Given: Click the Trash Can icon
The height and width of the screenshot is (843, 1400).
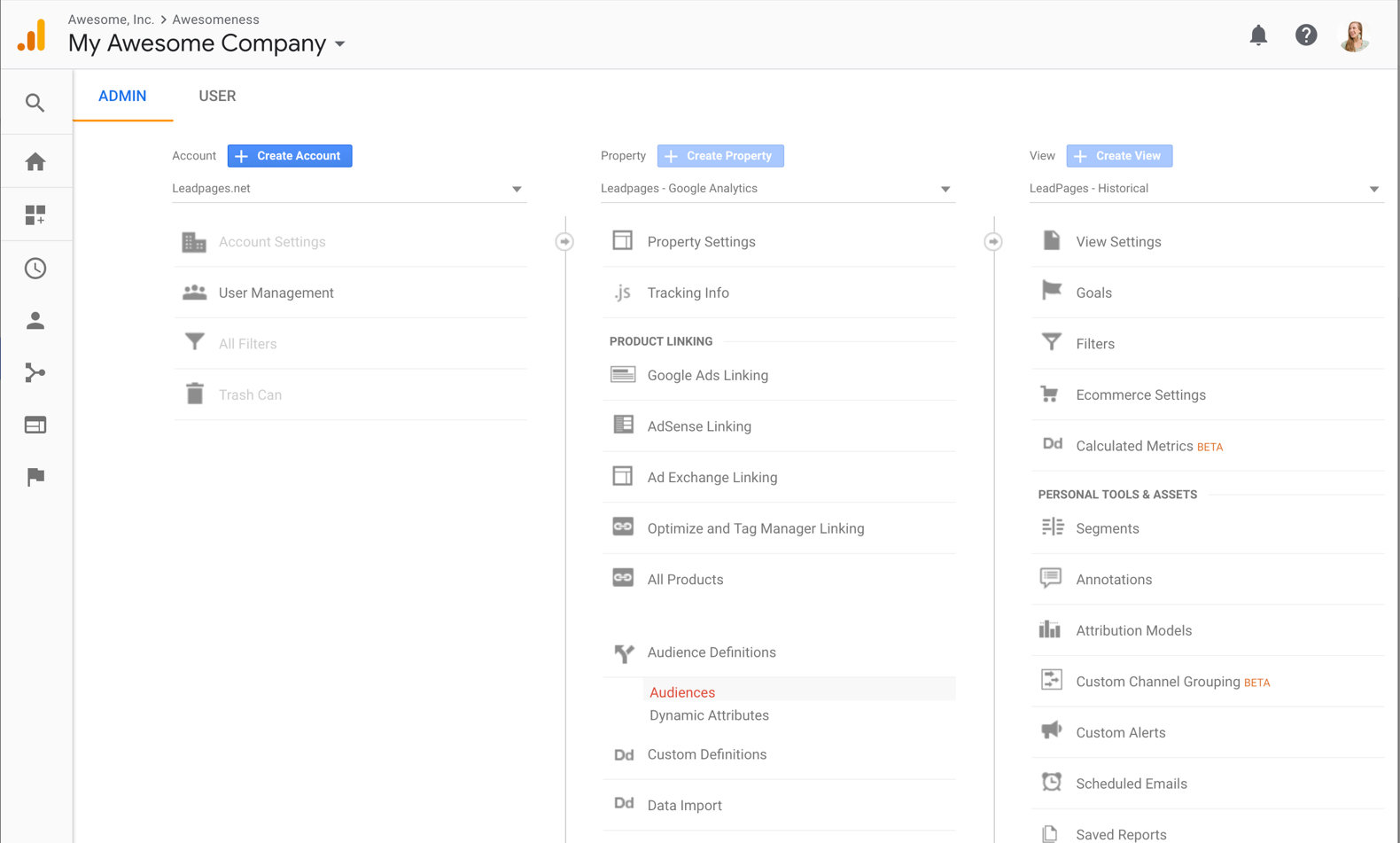Looking at the screenshot, I should [x=195, y=394].
